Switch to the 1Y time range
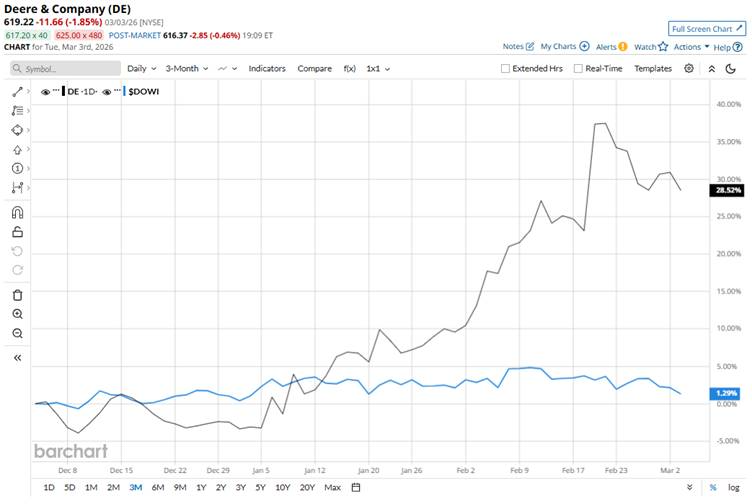 coord(200,487)
